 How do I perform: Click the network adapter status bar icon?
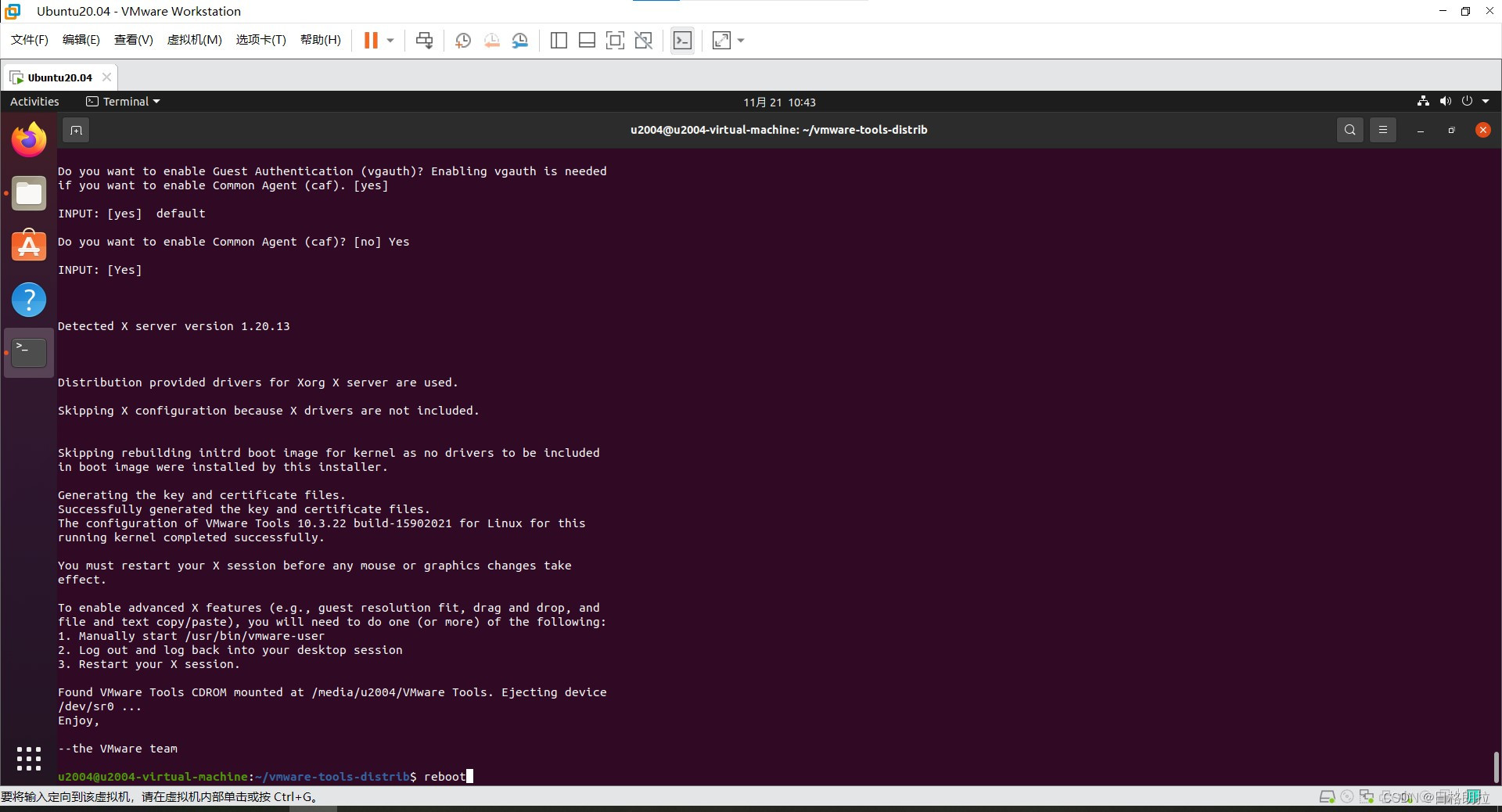[1367, 797]
